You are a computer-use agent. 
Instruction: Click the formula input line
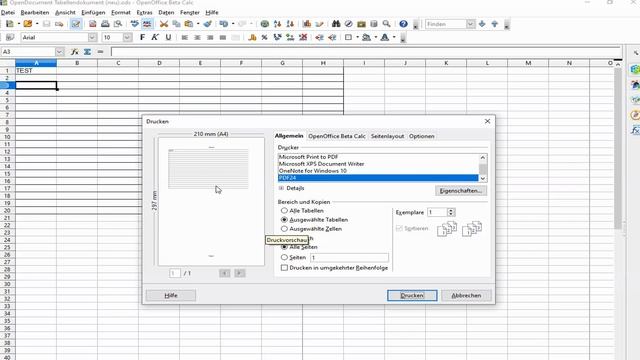pyautogui.click(x=366, y=52)
